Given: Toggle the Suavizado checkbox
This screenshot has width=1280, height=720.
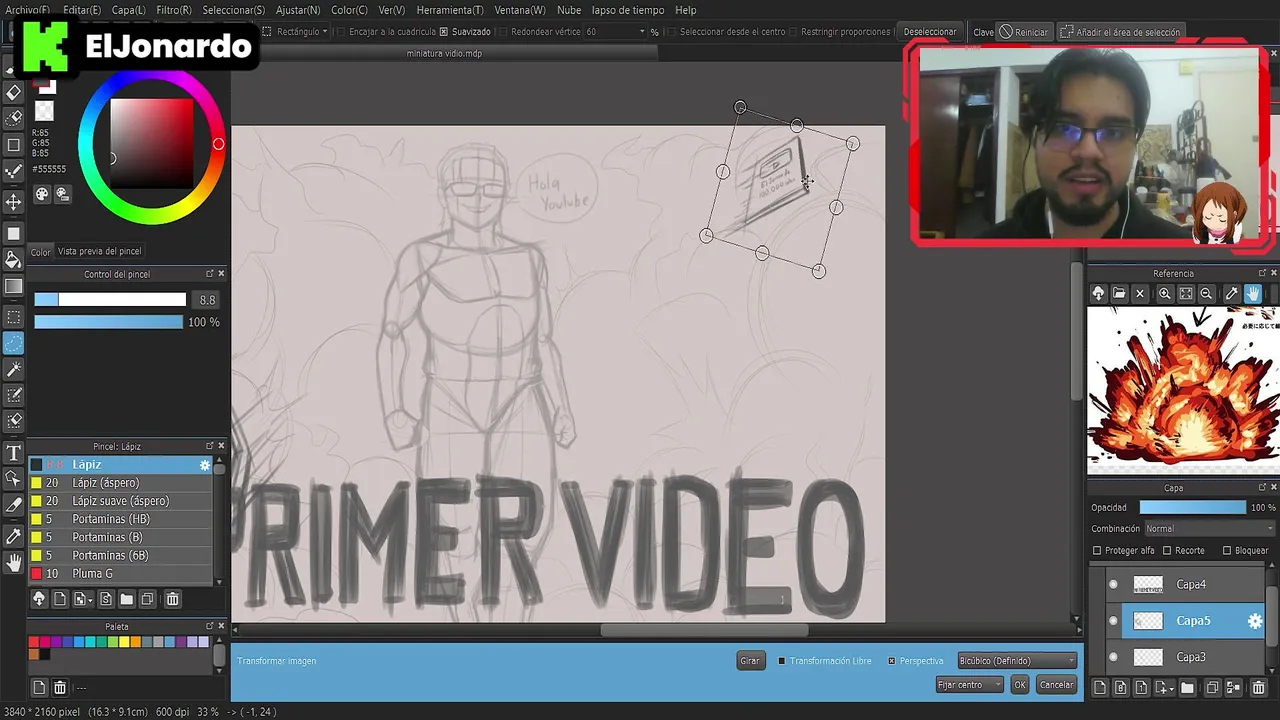Looking at the screenshot, I should click(x=444, y=32).
